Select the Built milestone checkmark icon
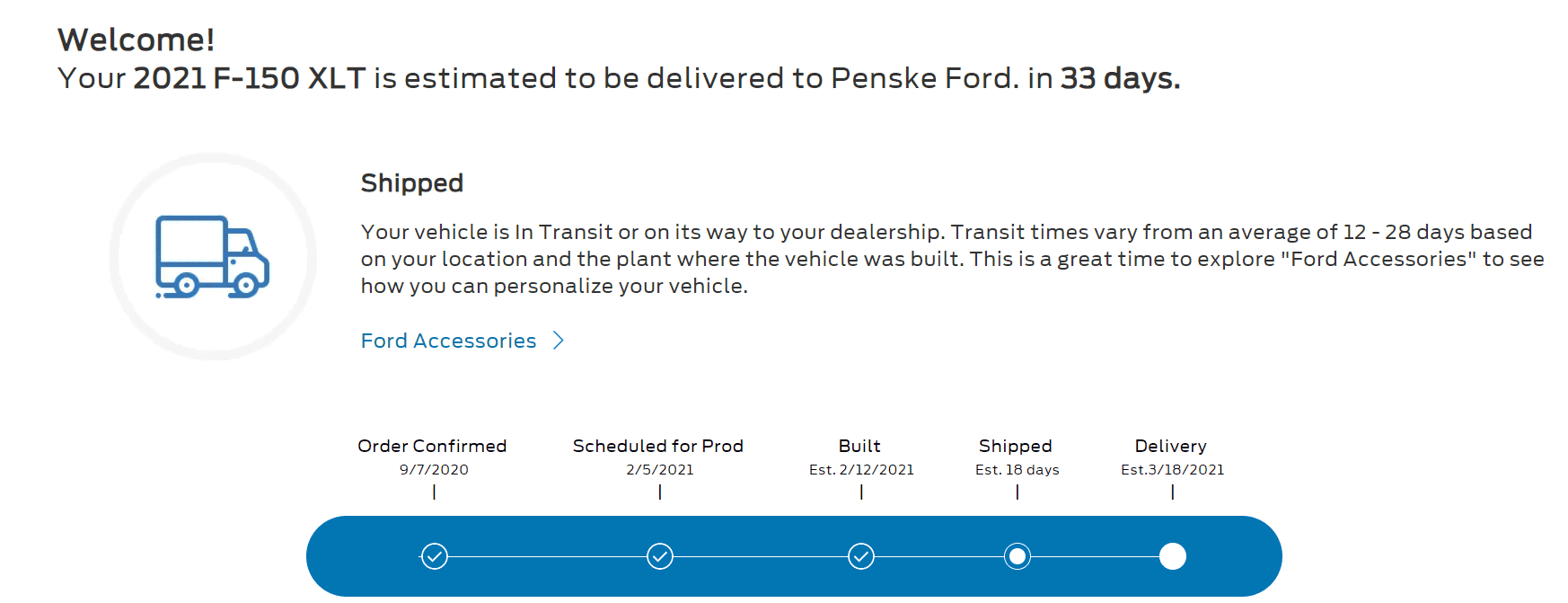 click(861, 556)
